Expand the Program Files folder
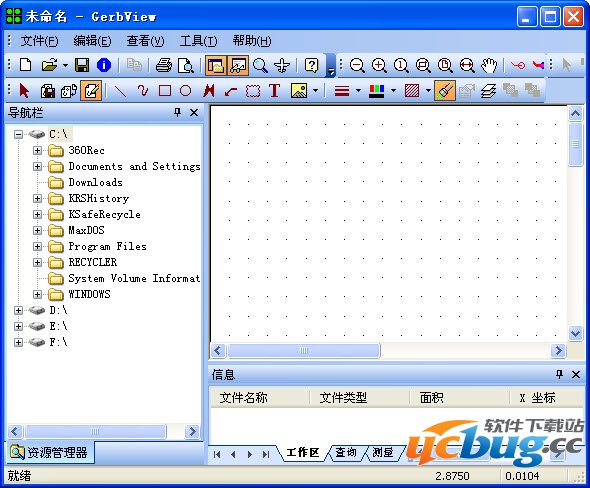The height and width of the screenshot is (488, 590). 37,246
